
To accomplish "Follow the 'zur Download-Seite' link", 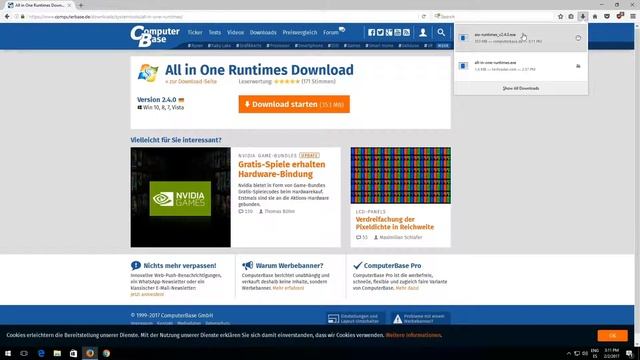I will tap(191, 81).
